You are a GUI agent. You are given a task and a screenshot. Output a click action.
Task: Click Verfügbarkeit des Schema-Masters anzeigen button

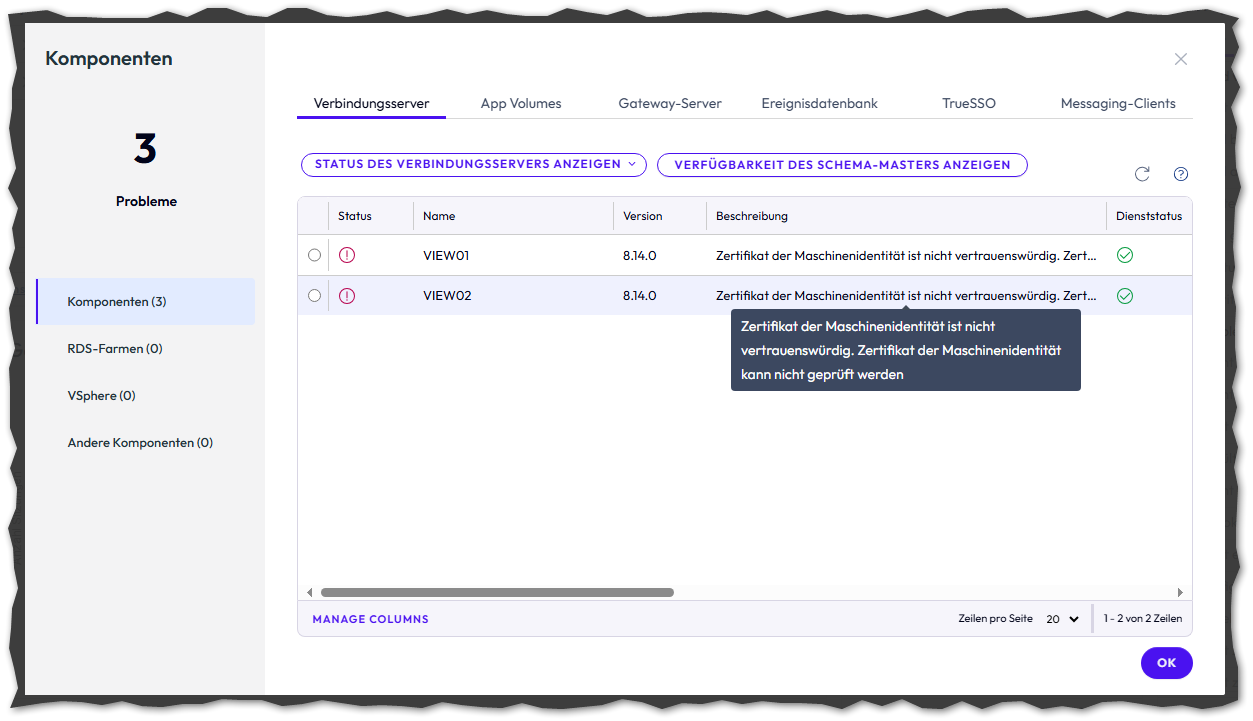click(x=842, y=165)
